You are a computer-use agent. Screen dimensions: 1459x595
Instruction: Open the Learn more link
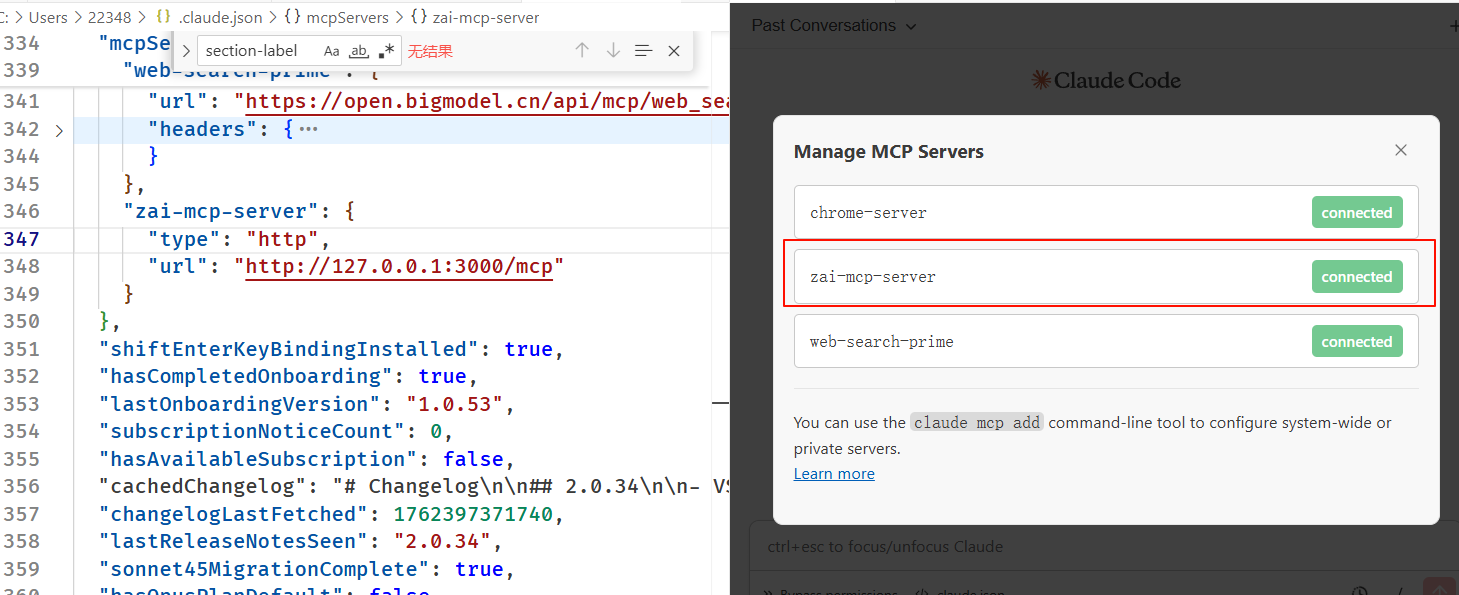834,474
